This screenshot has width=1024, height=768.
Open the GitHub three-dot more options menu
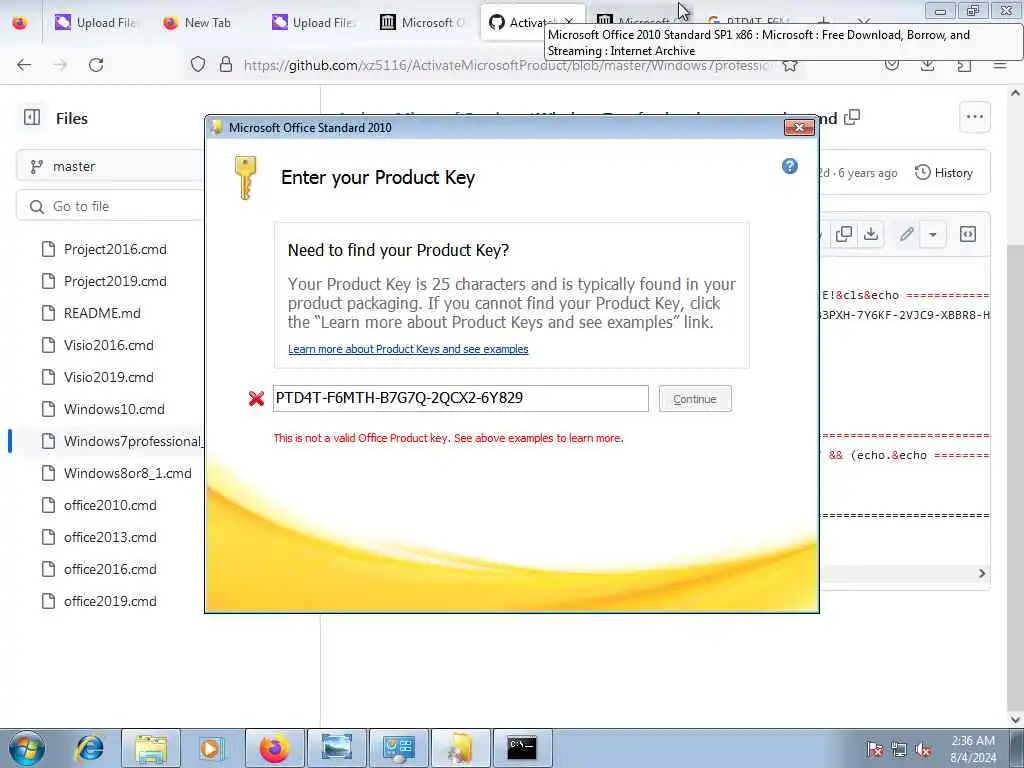pyautogui.click(x=974, y=118)
